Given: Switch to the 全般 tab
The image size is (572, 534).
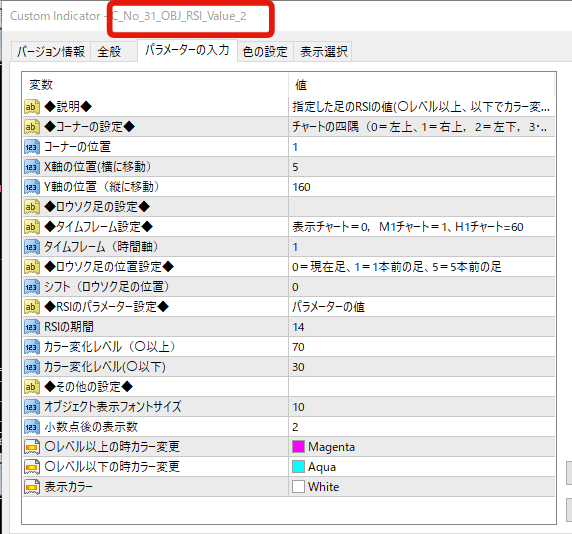Looking at the screenshot, I should click(113, 51).
